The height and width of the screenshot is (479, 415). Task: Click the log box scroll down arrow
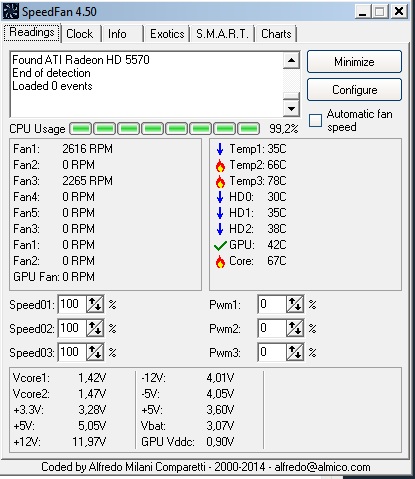[x=291, y=108]
